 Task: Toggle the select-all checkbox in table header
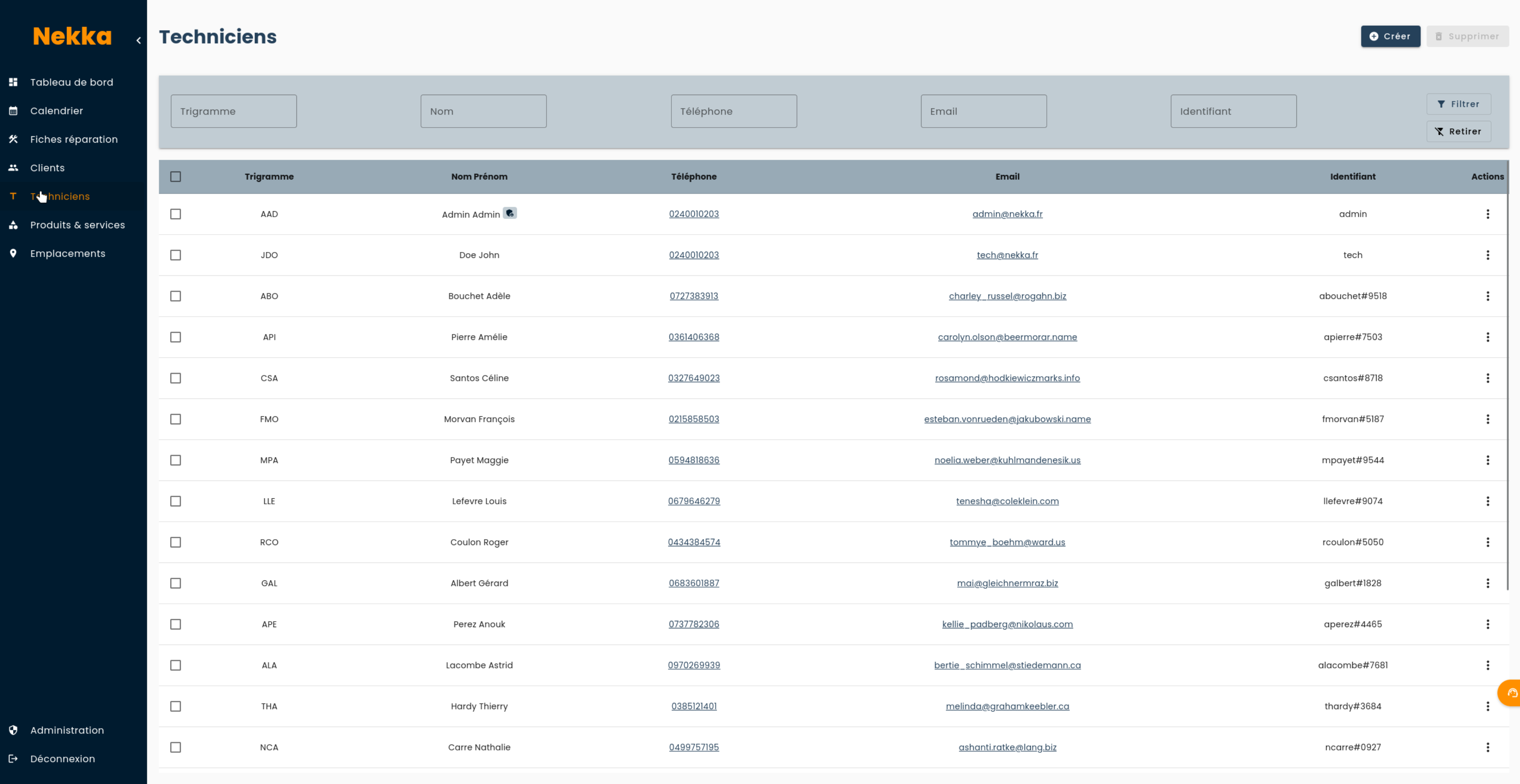(175, 176)
